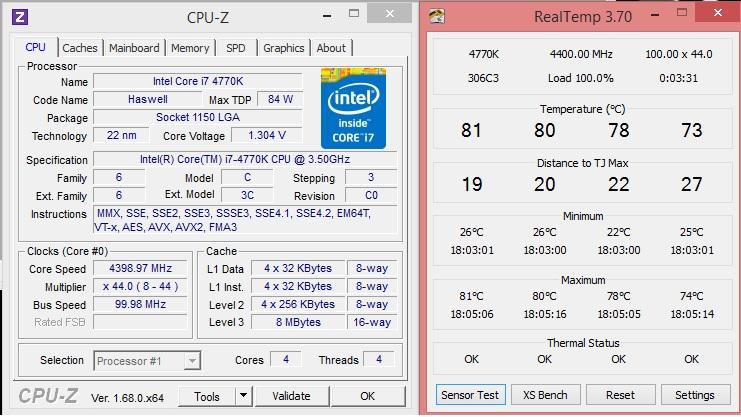The height and width of the screenshot is (417, 741).
Task: Click the CPU-Z version text Ver. 1.68.0.x64
Action: [127, 398]
